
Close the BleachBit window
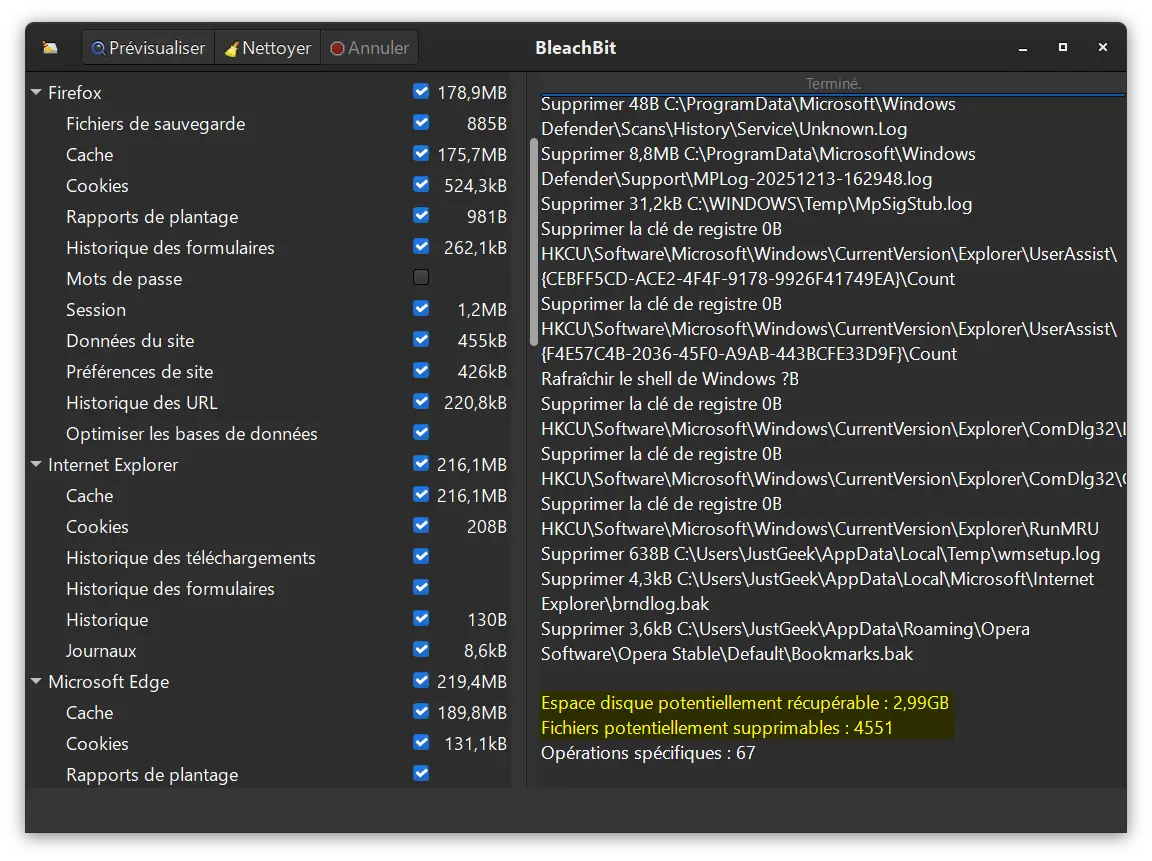[x=1103, y=47]
